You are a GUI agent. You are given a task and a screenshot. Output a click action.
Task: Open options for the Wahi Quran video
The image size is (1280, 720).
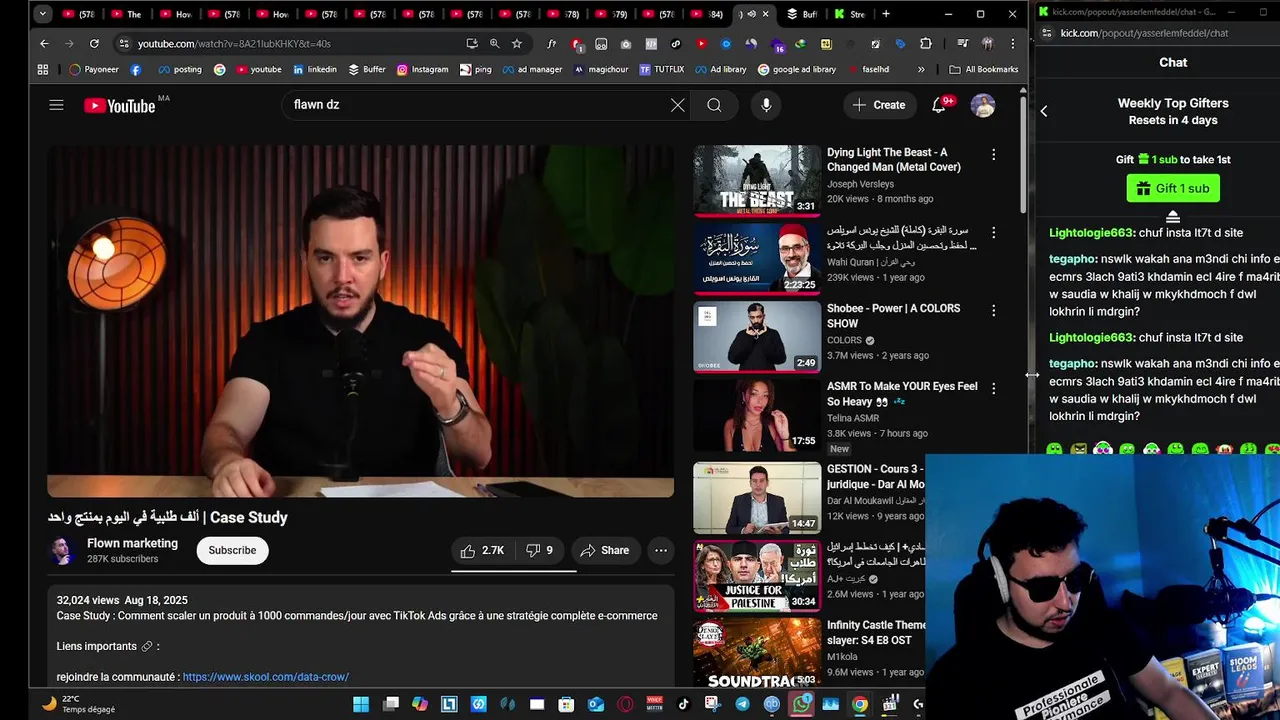point(993,233)
